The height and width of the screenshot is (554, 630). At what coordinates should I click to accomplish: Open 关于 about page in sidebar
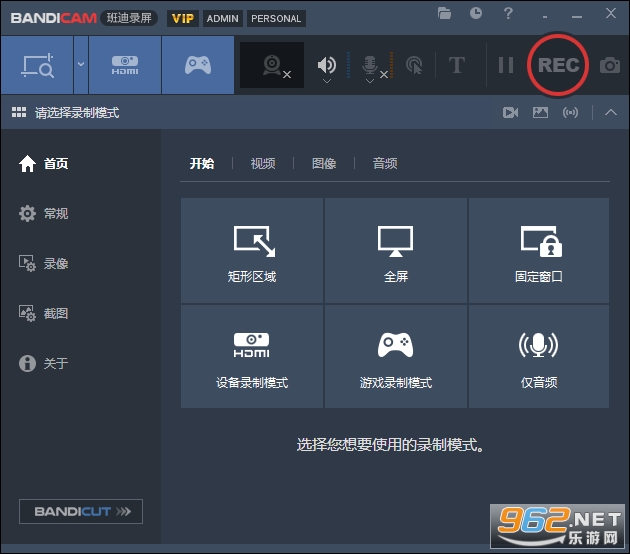pyautogui.click(x=43, y=364)
